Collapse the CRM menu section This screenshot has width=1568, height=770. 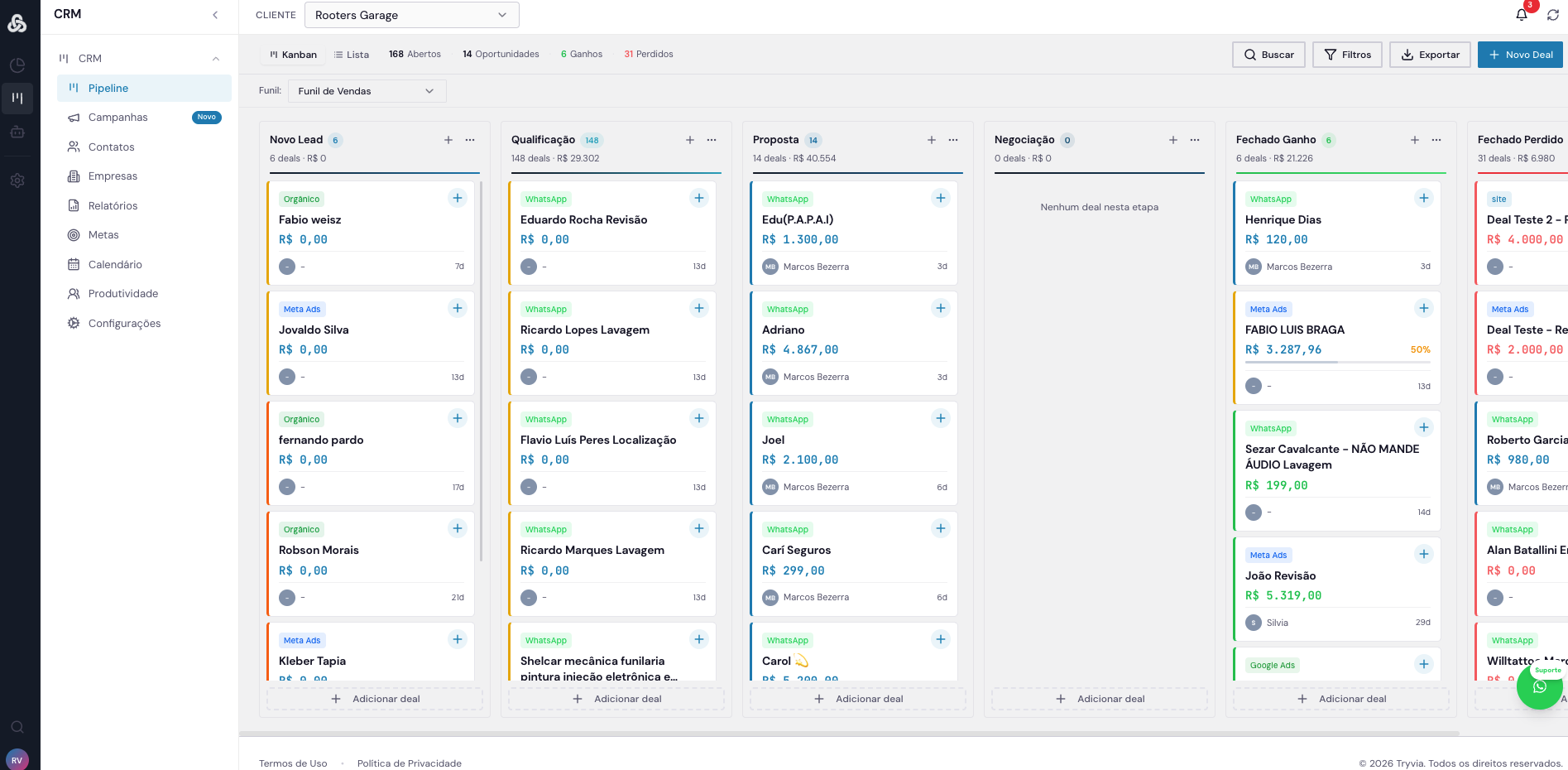(216, 59)
